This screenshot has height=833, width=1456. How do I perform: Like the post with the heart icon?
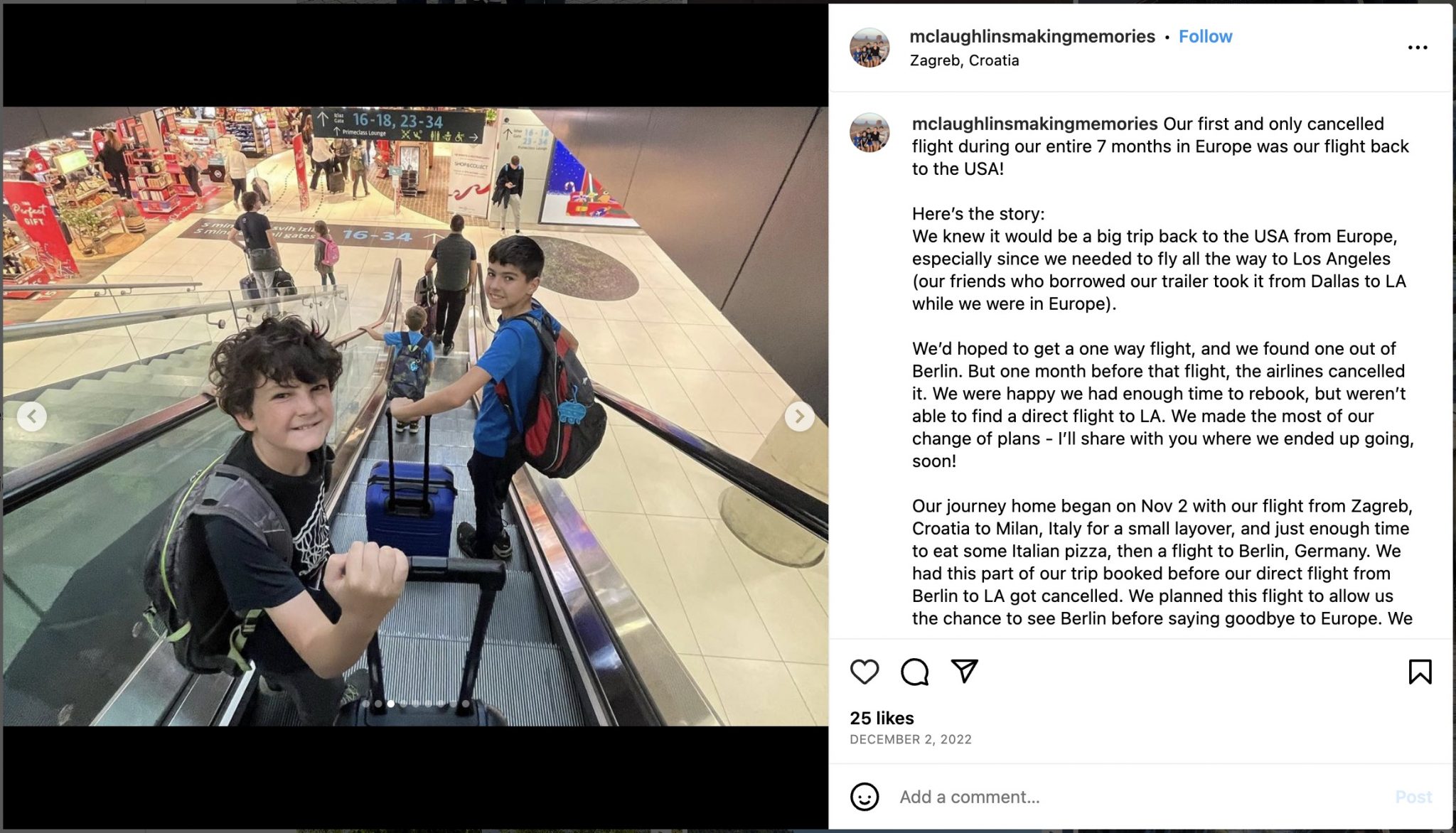[x=864, y=672]
